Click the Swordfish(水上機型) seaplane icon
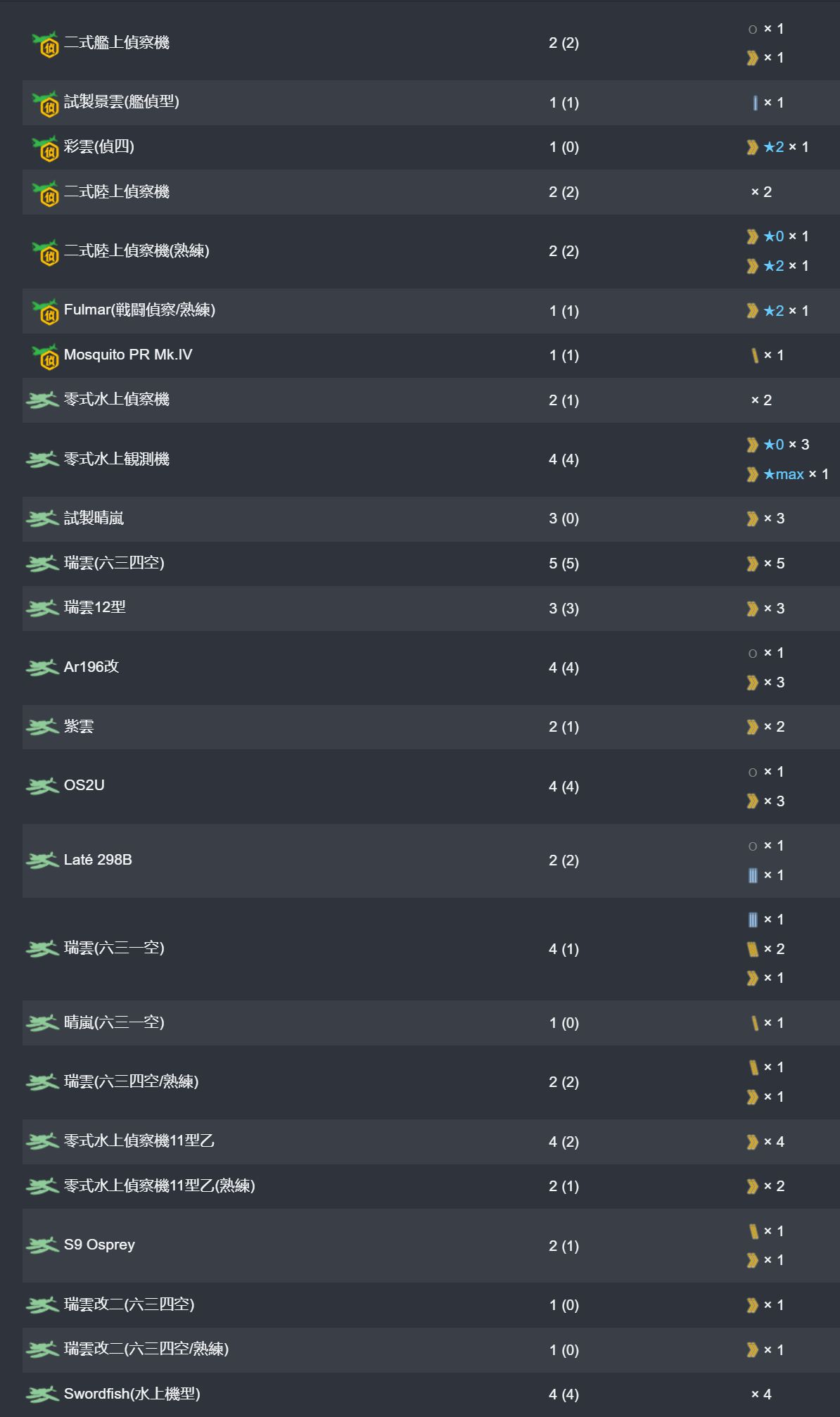The height and width of the screenshot is (1417, 840). click(42, 1394)
